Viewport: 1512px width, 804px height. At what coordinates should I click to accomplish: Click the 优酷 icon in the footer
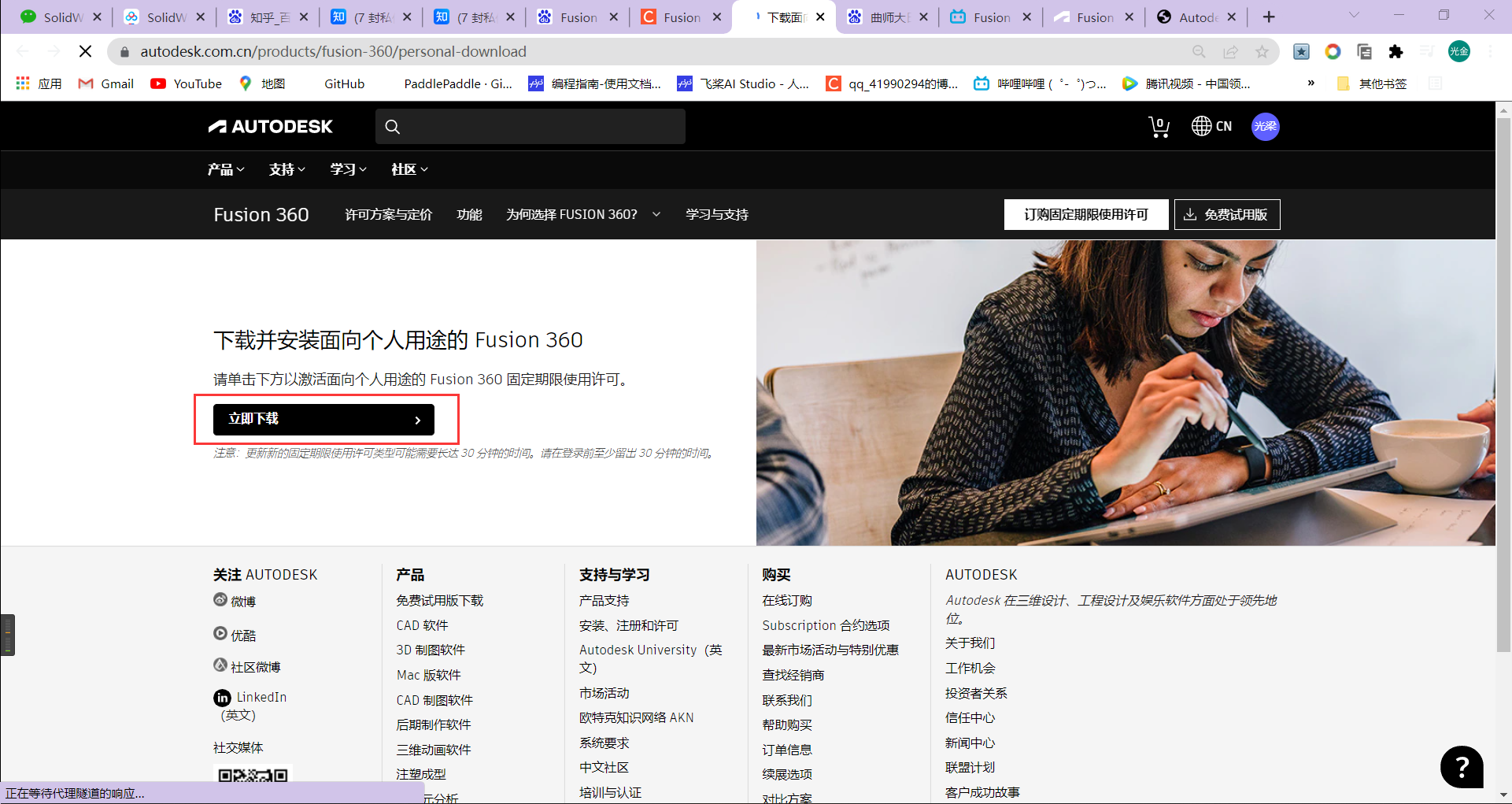point(220,633)
